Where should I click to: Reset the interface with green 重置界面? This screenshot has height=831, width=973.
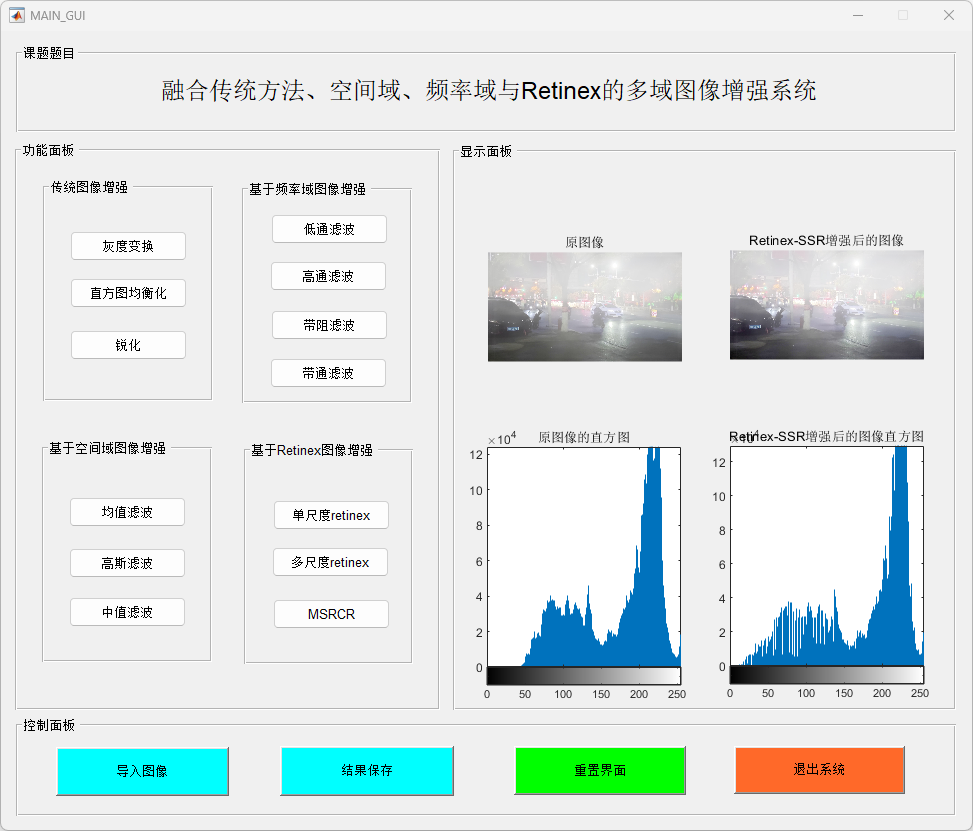[x=600, y=770]
